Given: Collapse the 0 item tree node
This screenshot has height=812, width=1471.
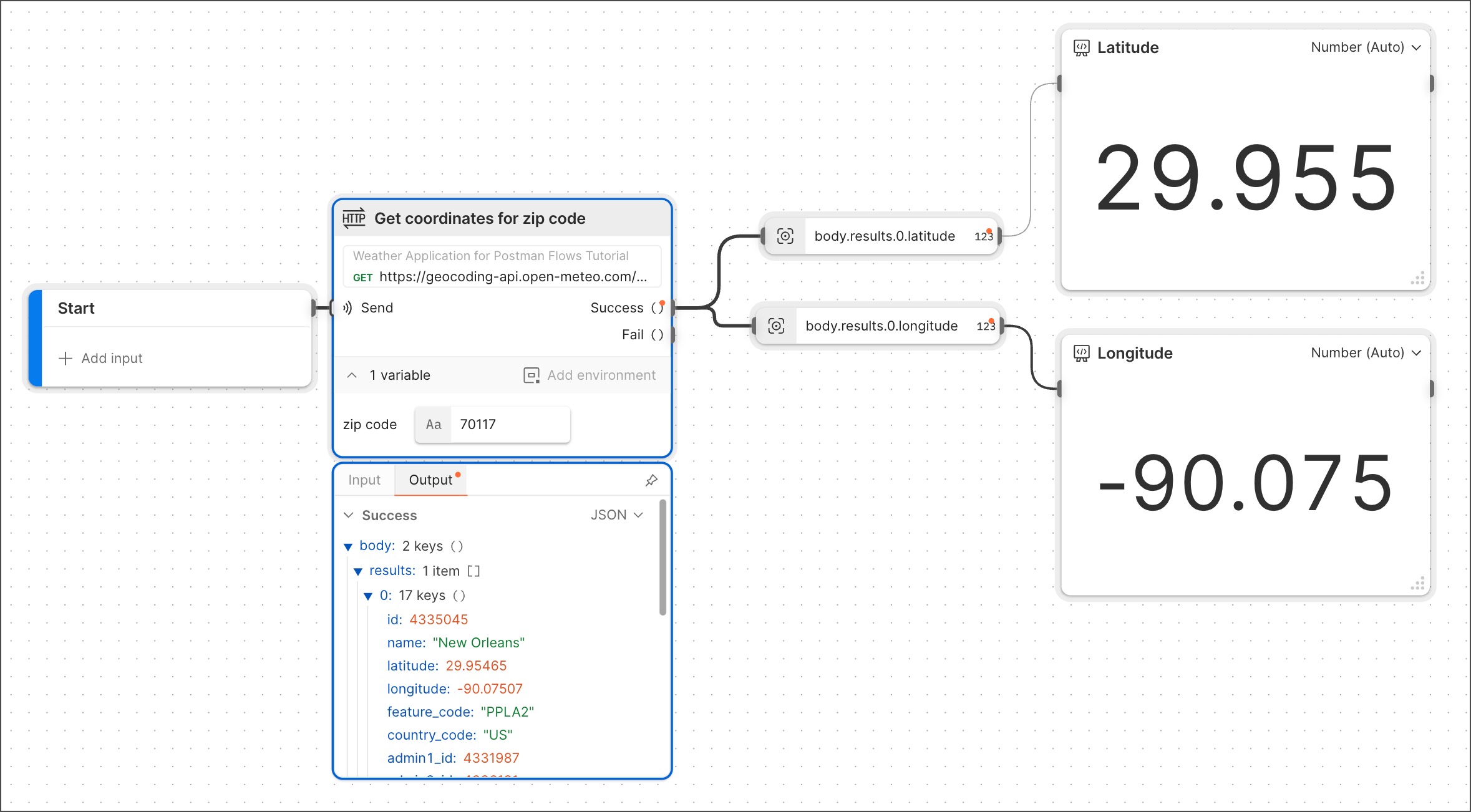Looking at the screenshot, I should (368, 596).
